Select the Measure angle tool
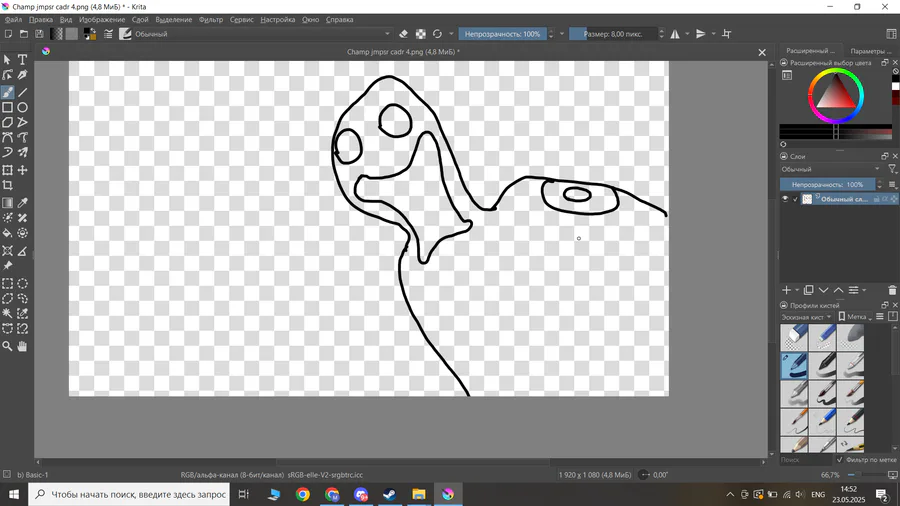 22,251
